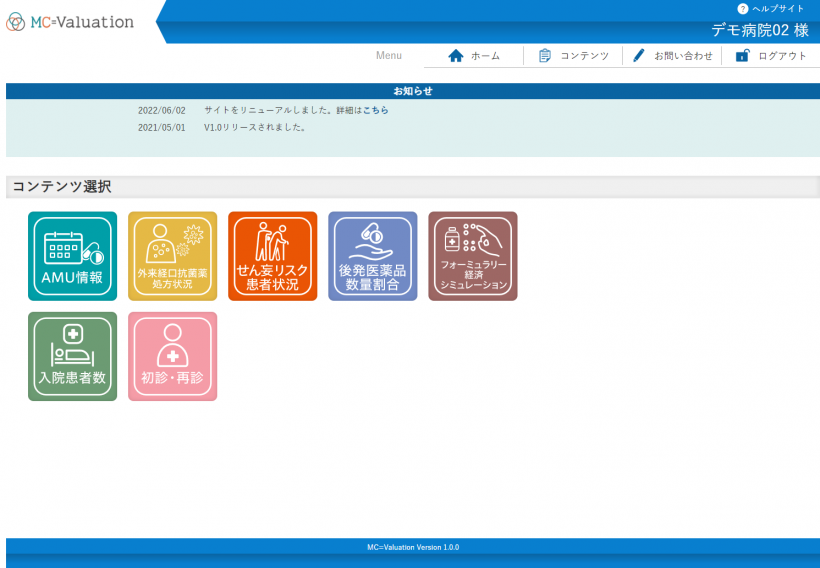Click the MC=Valuation logo
Viewport: 820px width, 568px height.
pyautogui.click(x=70, y=22)
